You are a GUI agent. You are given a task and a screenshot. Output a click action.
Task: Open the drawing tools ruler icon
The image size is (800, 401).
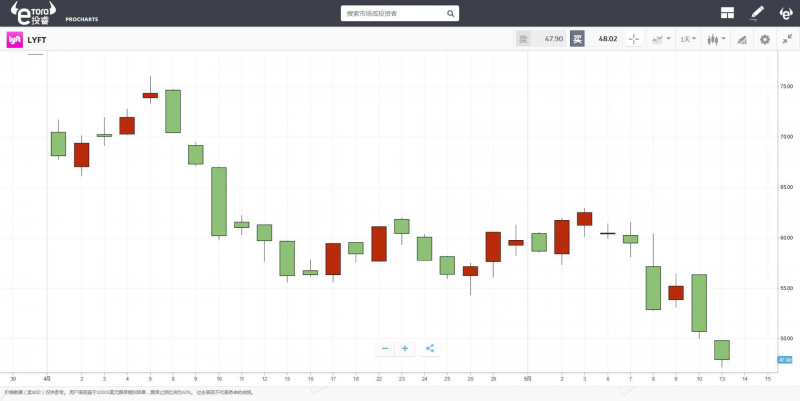coord(741,39)
